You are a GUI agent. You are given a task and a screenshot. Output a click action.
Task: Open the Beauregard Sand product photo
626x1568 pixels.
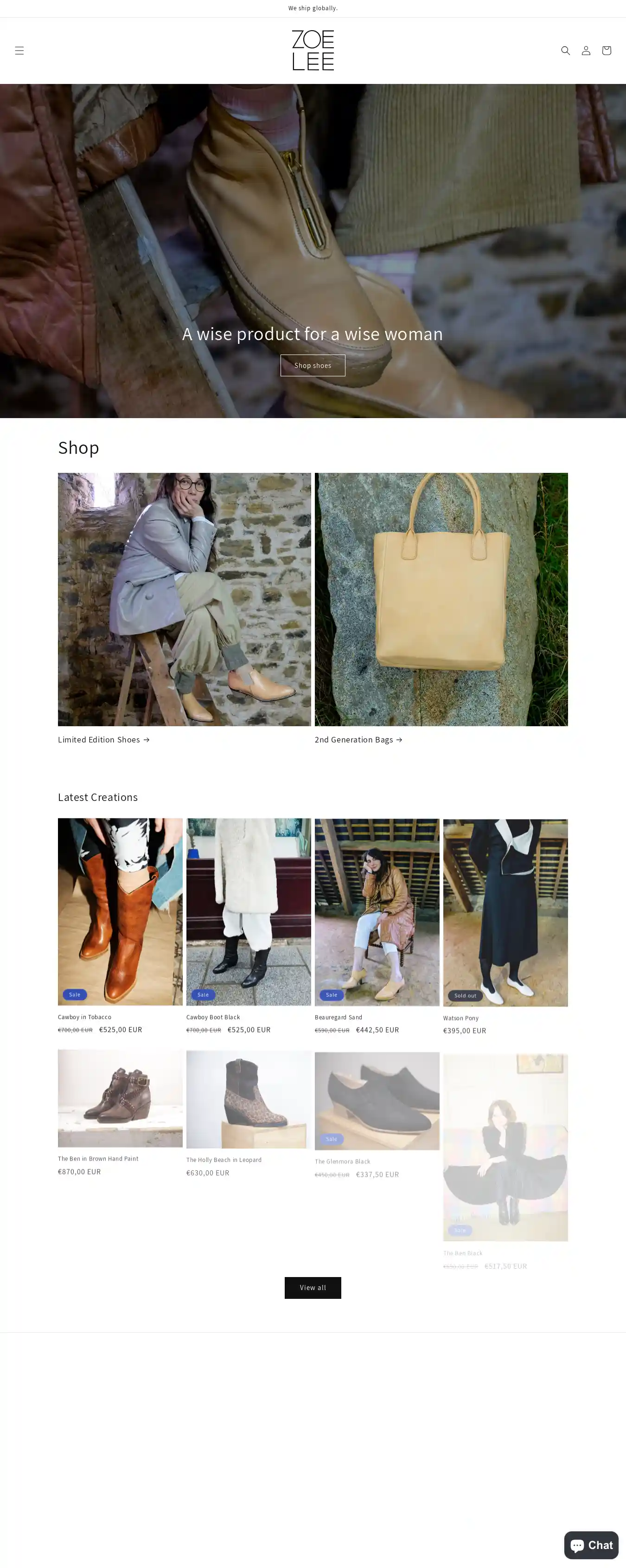(x=377, y=912)
